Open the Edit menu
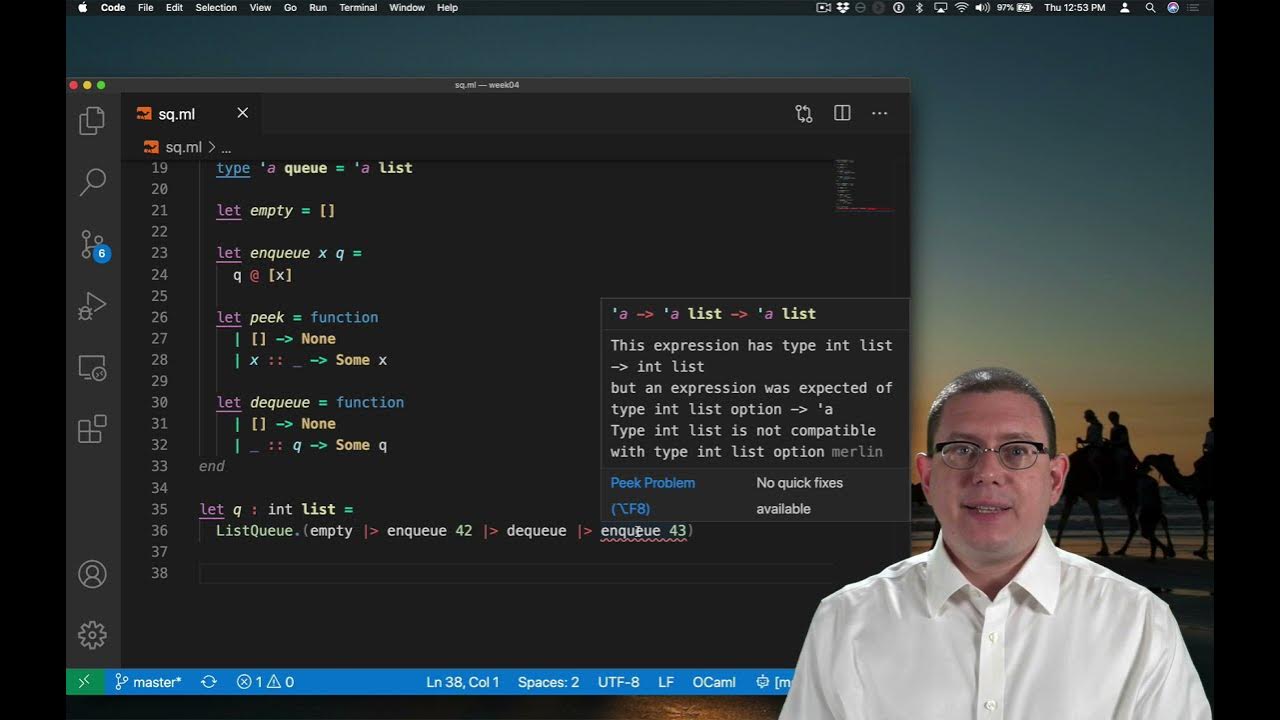 click(x=174, y=7)
